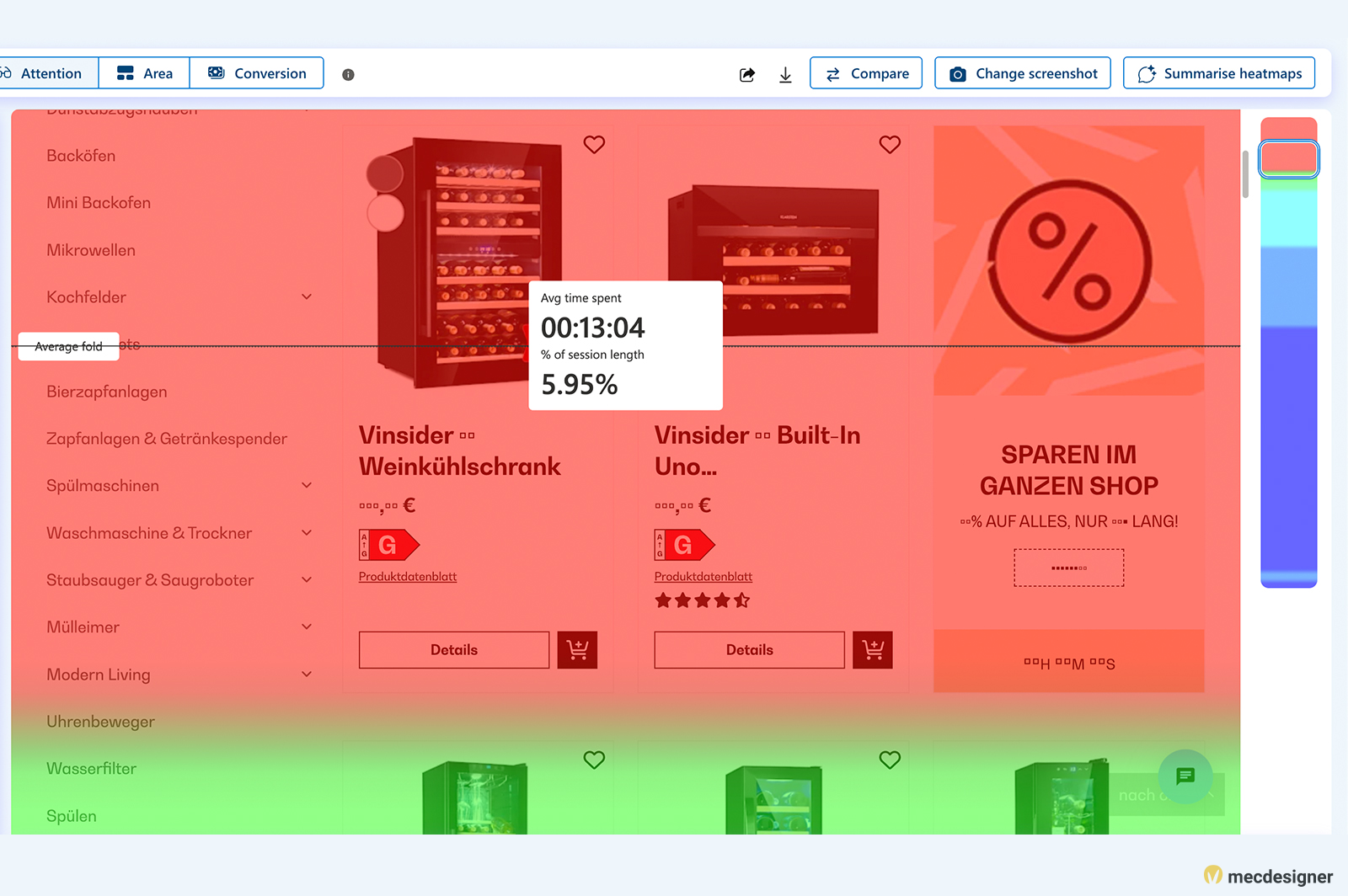Favorite the first Vinsider Weinkühlschrank heart
1348x896 pixels.
coord(594,145)
